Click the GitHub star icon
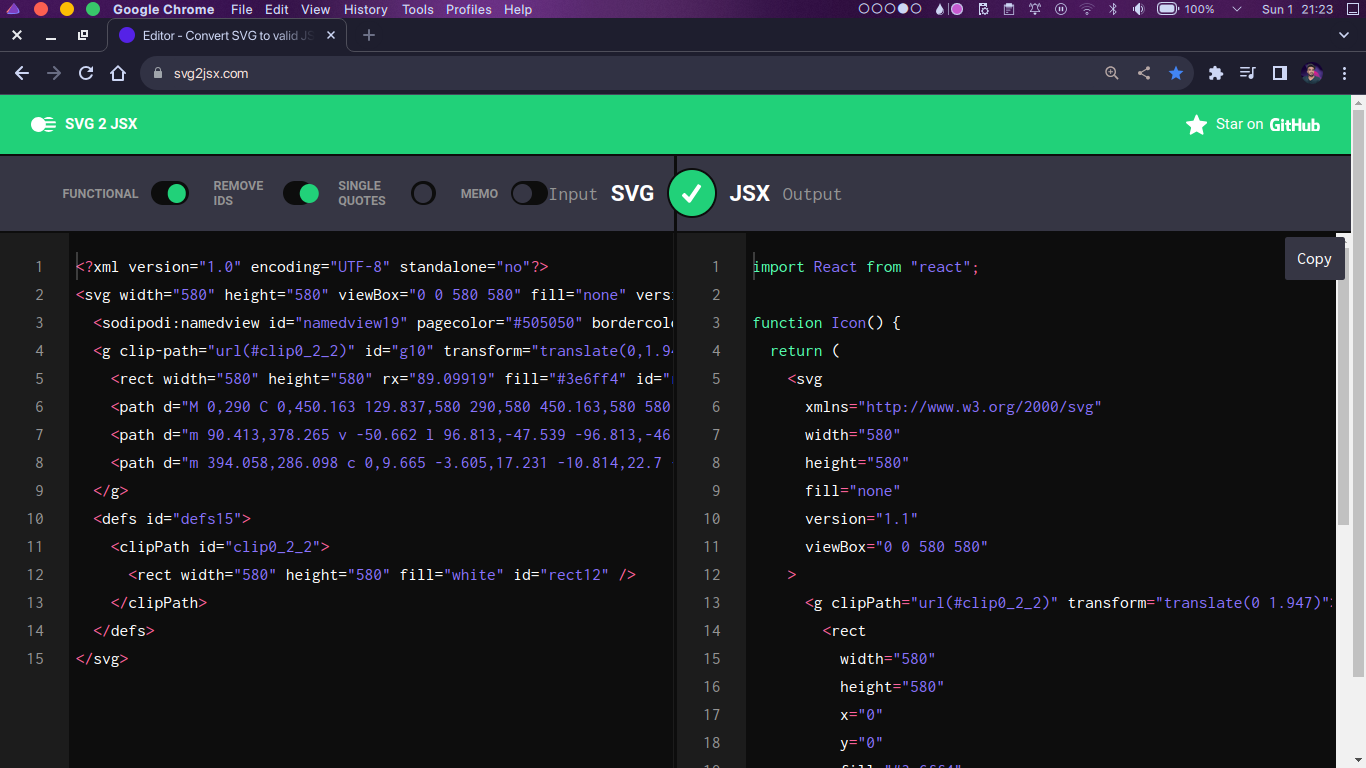The height and width of the screenshot is (768, 1366). [1196, 125]
